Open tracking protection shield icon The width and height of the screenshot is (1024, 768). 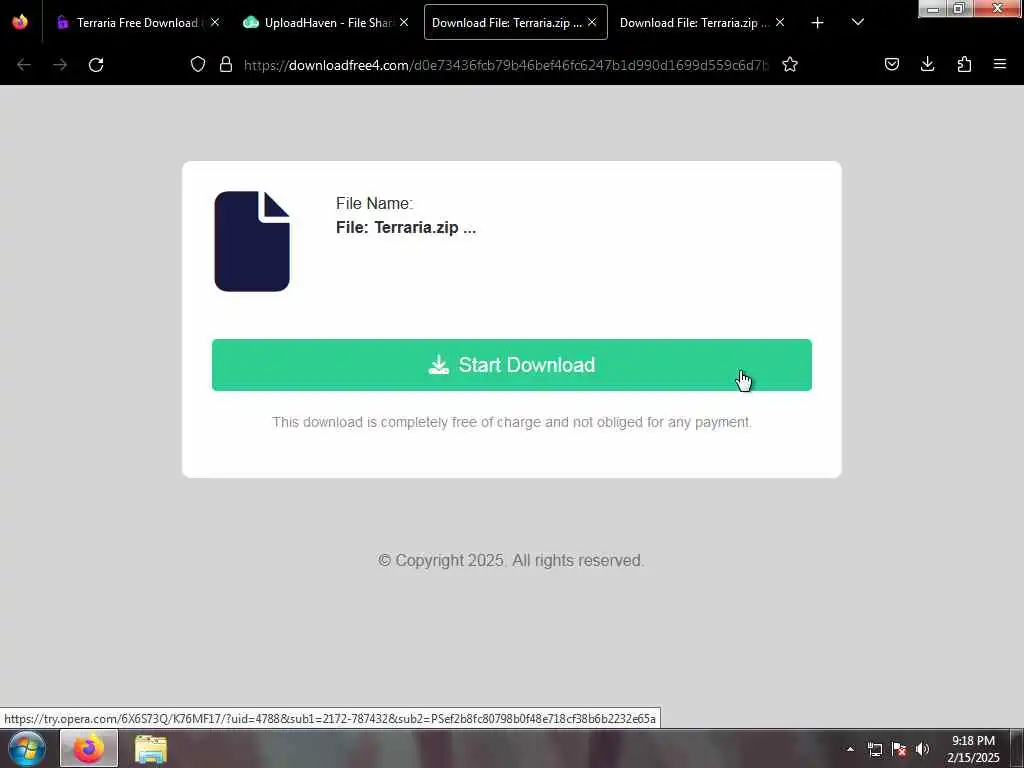click(198, 64)
